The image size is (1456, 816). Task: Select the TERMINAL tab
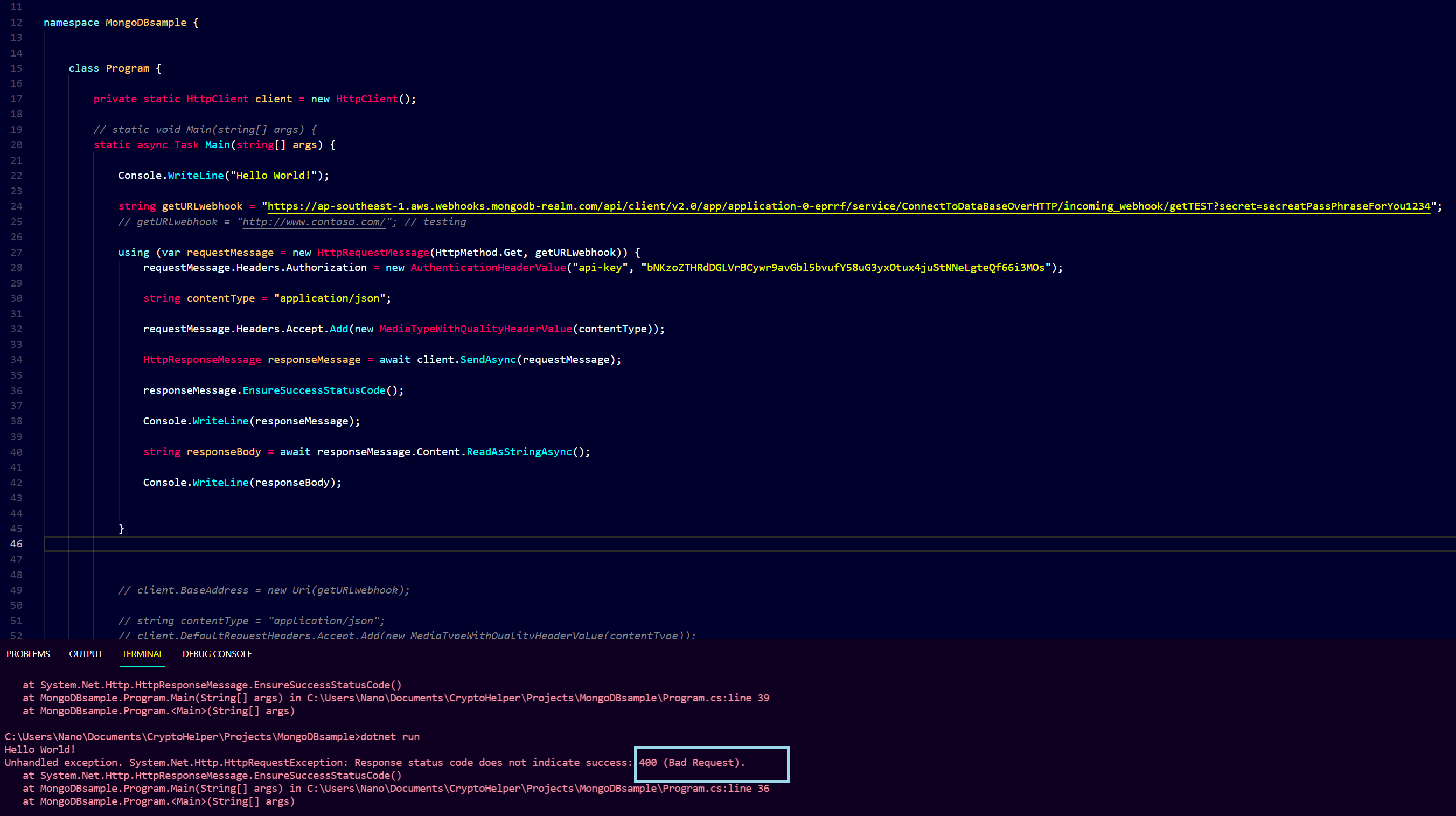(x=142, y=654)
